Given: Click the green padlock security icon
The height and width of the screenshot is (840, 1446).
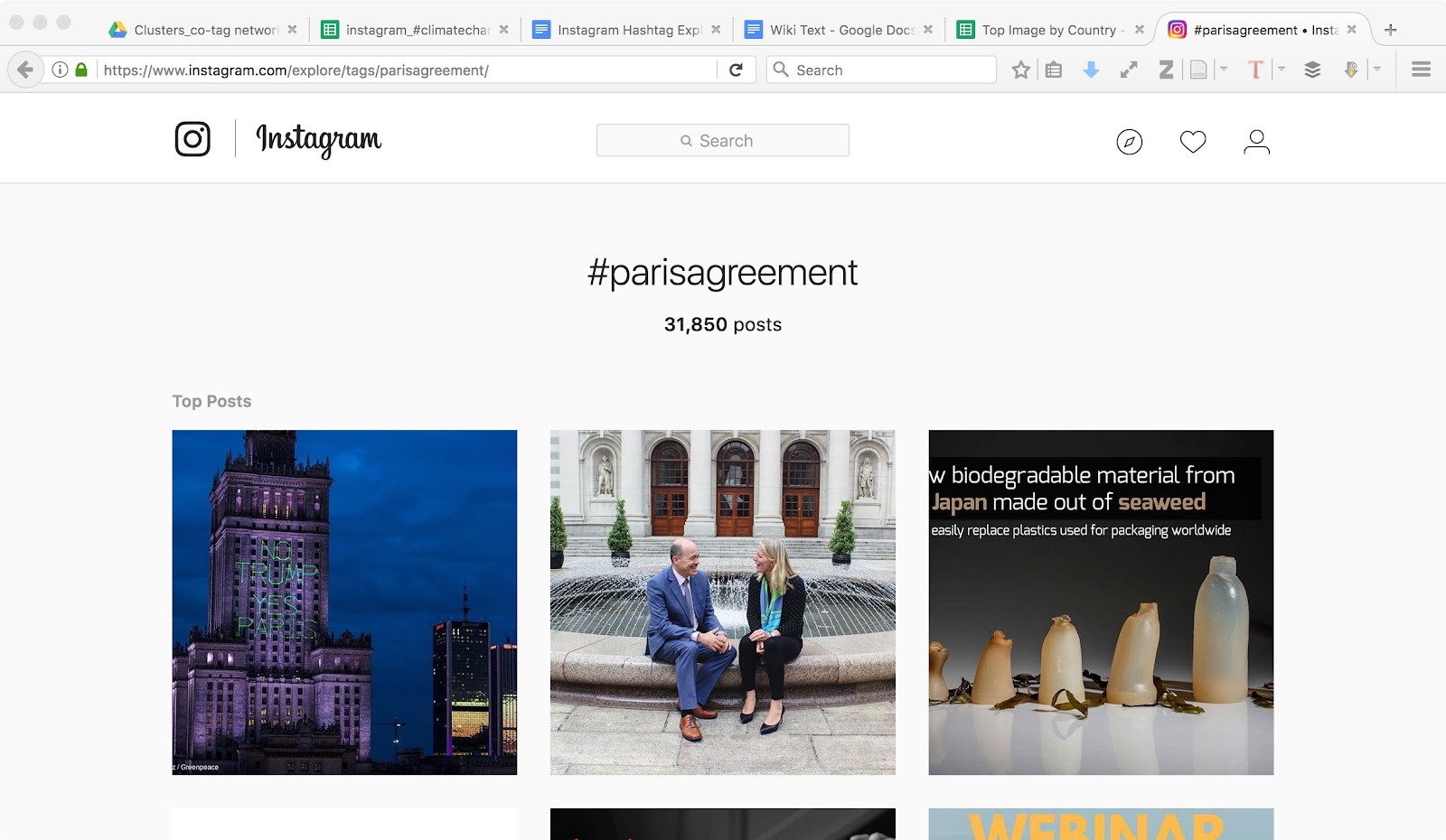Looking at the screenshot, I should tap(81, 70).
